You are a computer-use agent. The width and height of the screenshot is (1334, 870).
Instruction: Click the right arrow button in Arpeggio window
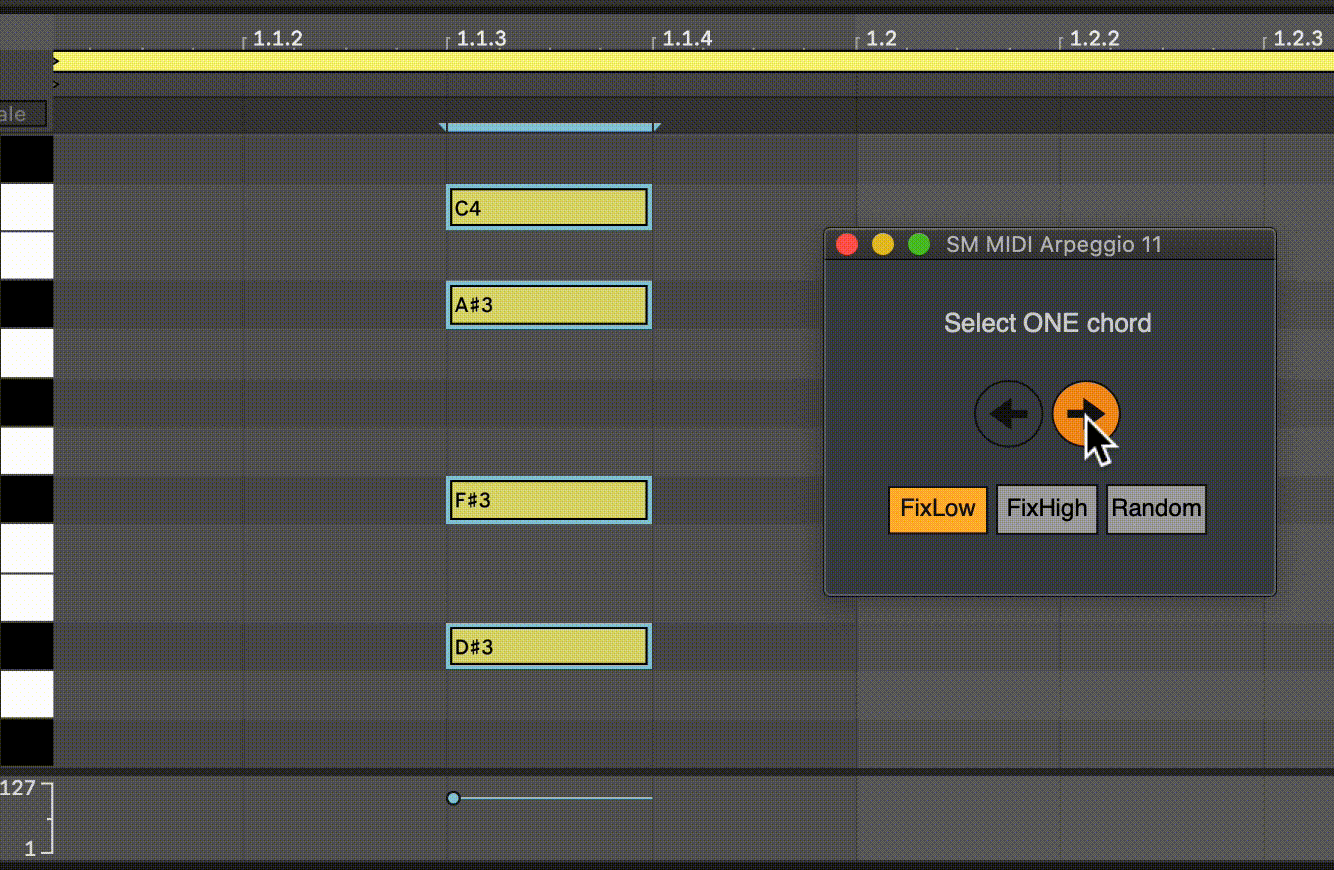coord(1085,413)
